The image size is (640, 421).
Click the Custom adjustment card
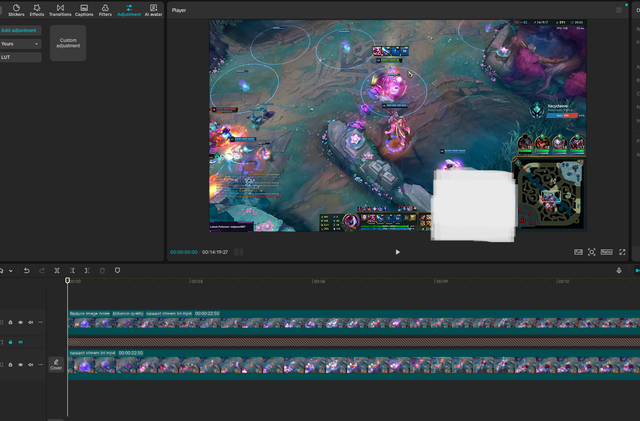click(x=68, y=43)
